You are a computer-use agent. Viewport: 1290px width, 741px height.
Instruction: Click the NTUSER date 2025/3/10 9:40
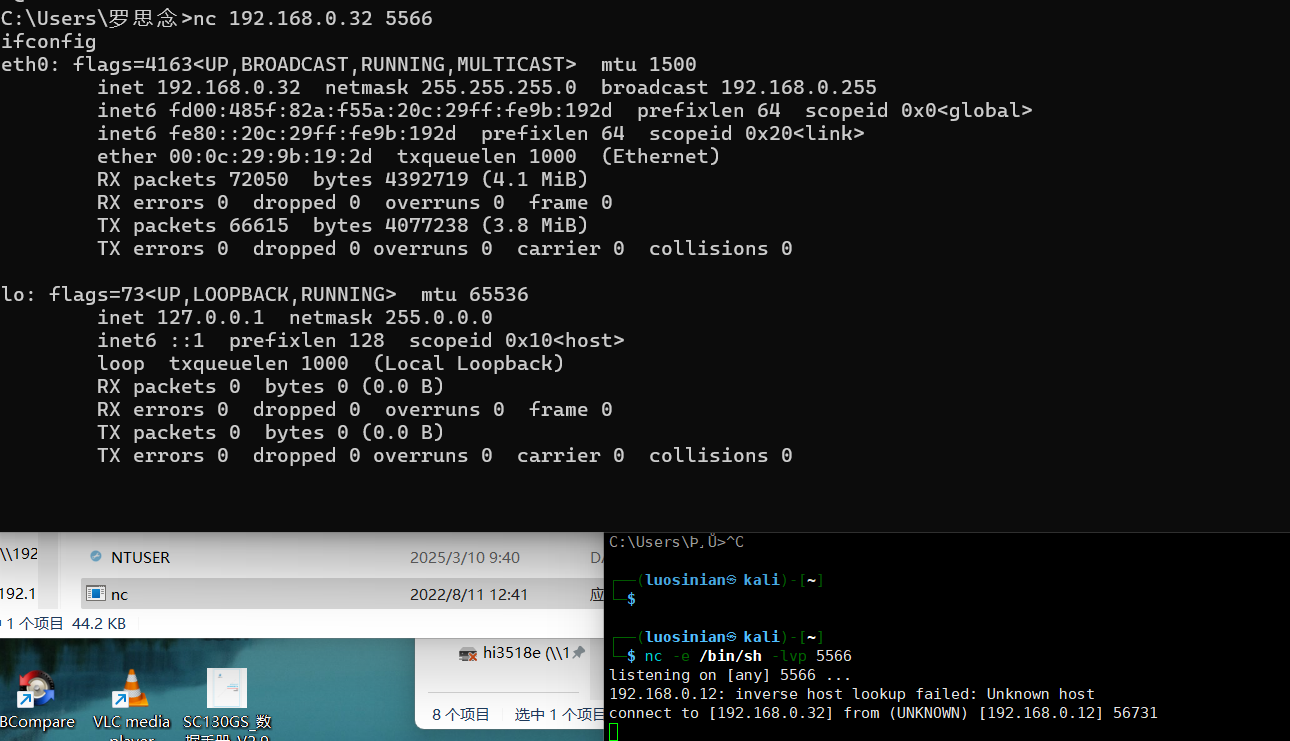[x=464, y=557]
